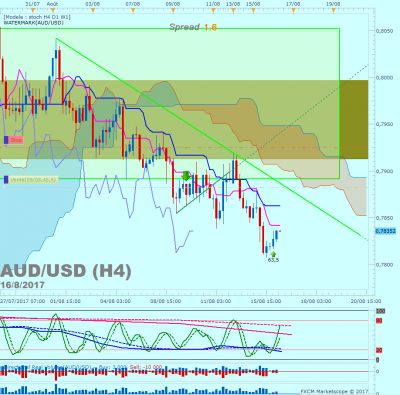
Task: Click the orange marker under 13/08
Action: [x=233, y=10]
